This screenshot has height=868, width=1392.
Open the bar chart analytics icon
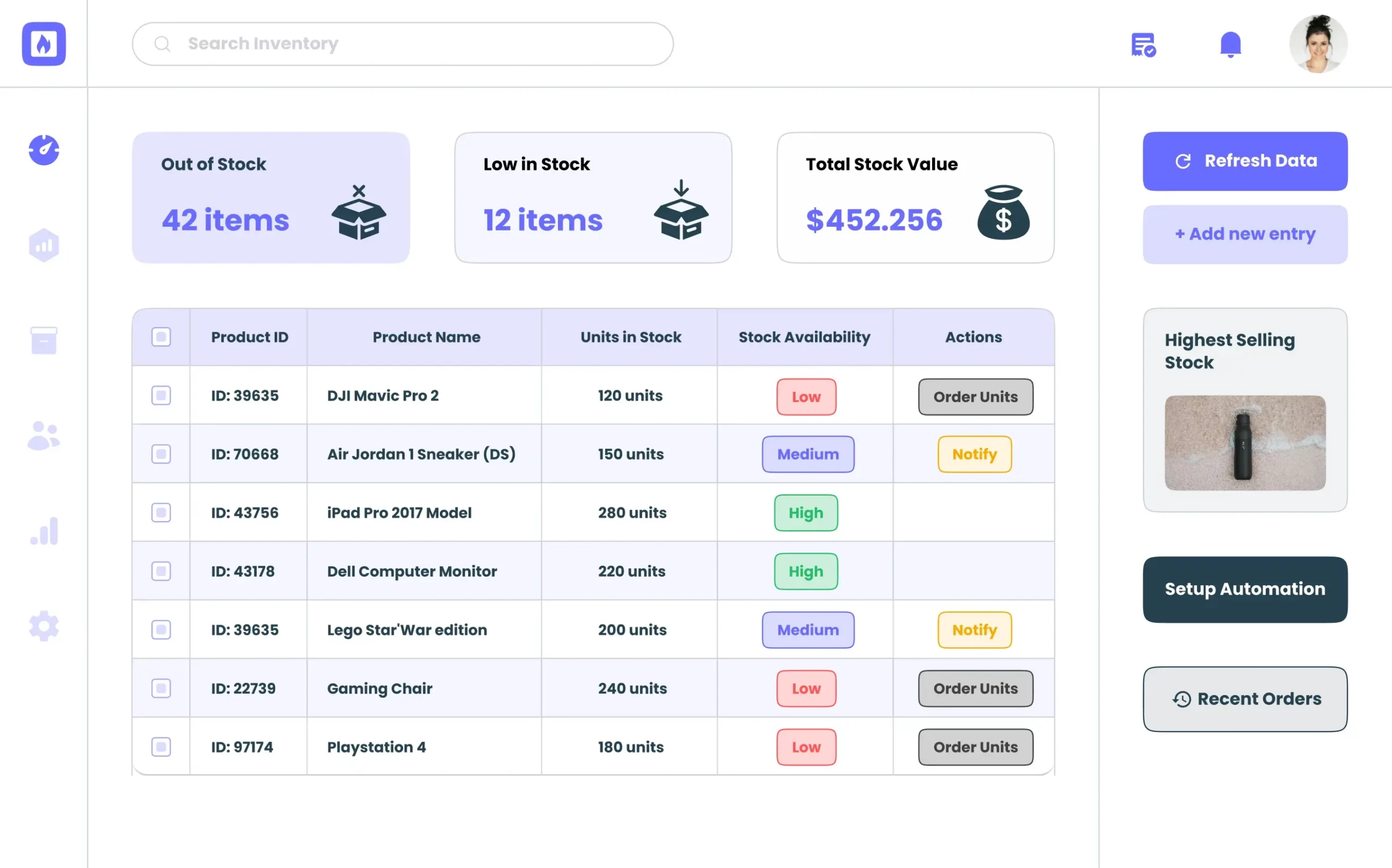tap(43, 531)
